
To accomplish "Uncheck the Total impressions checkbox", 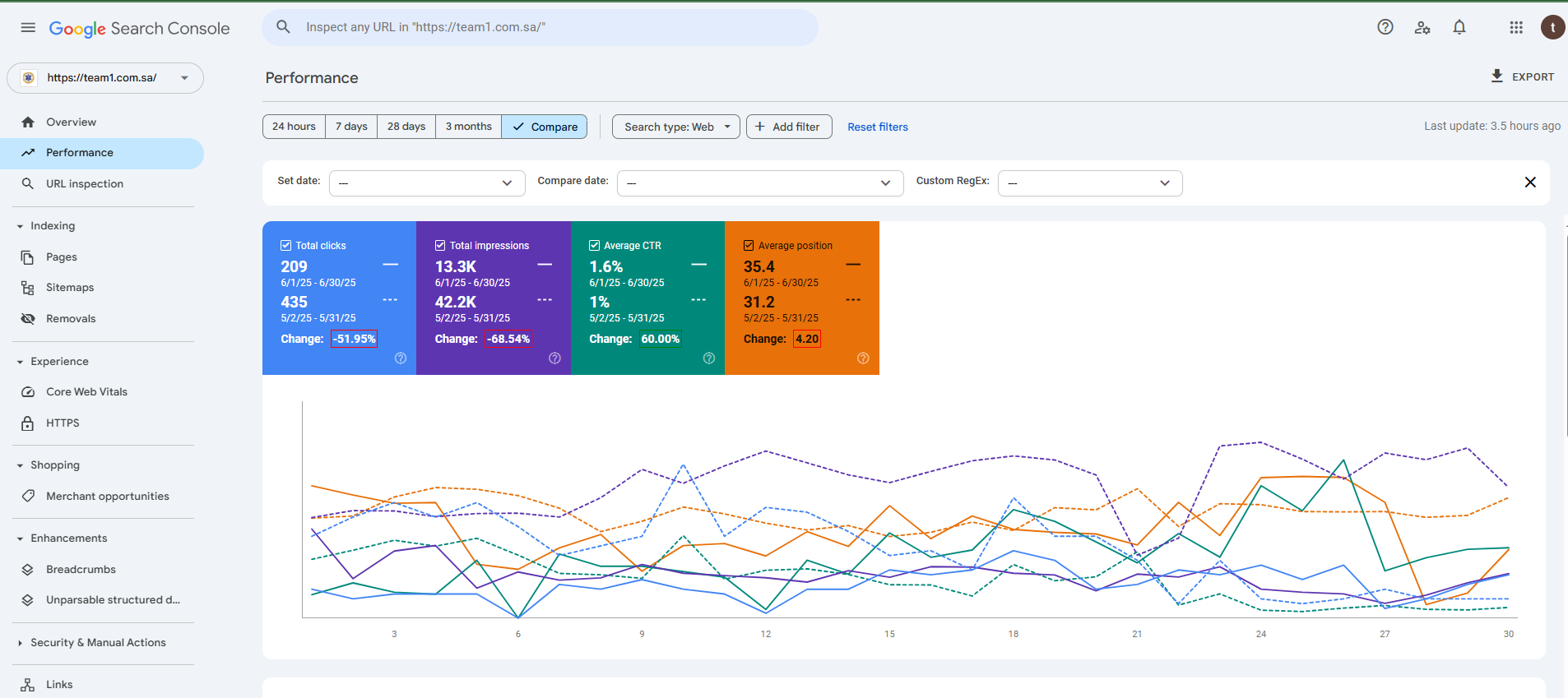I will (440, 245).
